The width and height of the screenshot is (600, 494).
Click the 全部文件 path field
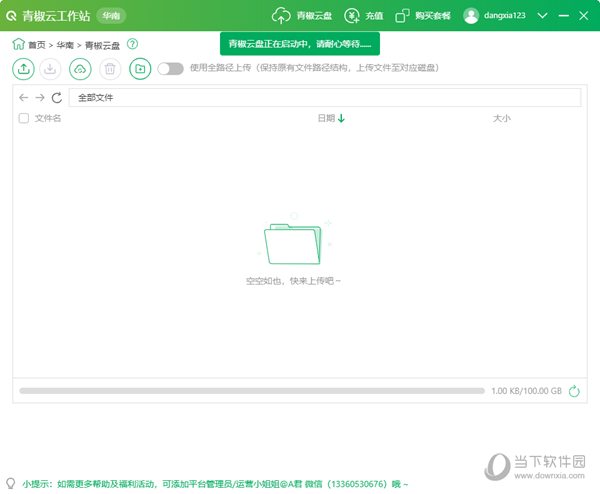tap(325, 98)
